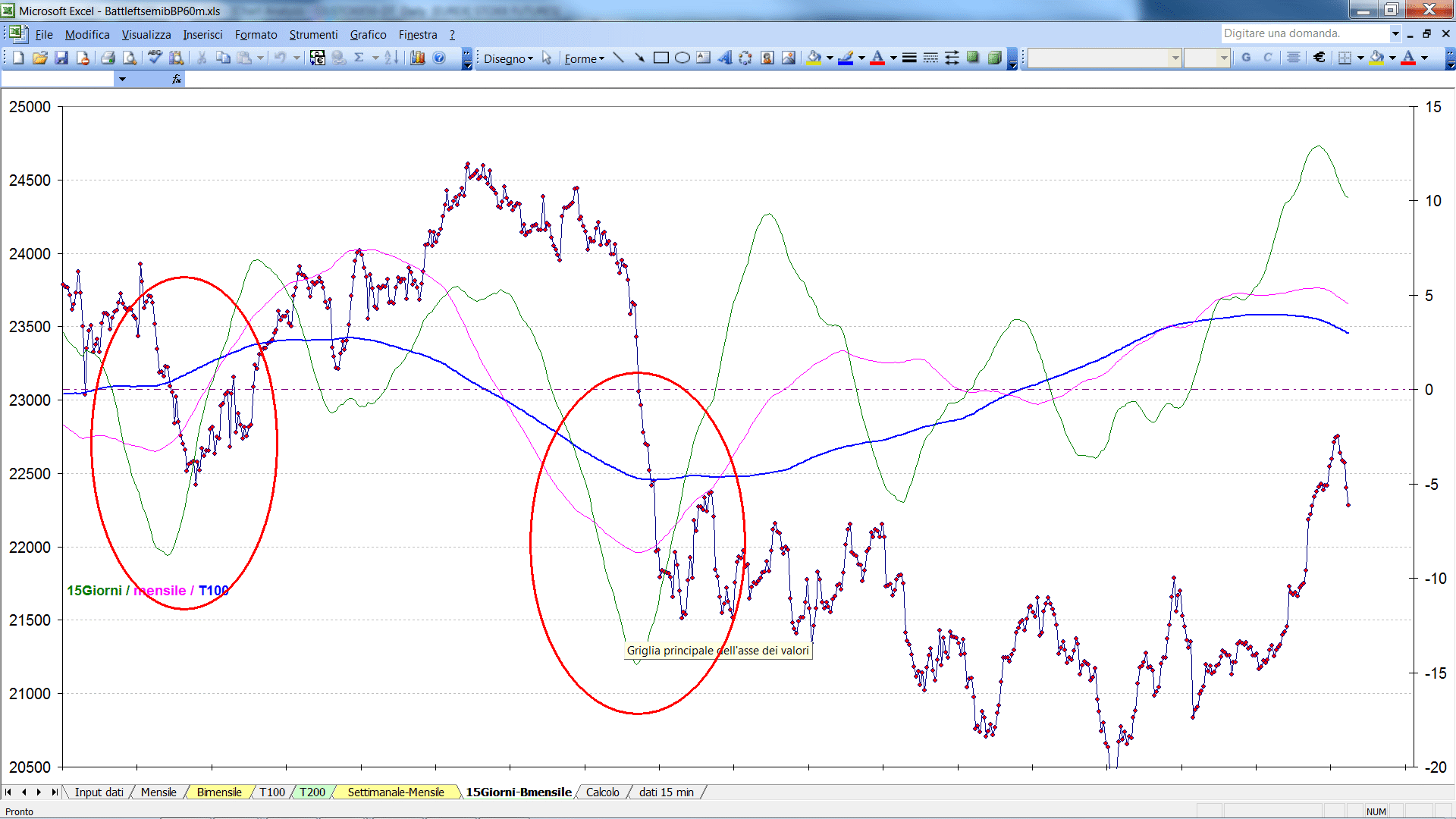The width and height of the screenshot is (1456, 819).
Task: Insert Picture from file icon
Action: (788, 58)
